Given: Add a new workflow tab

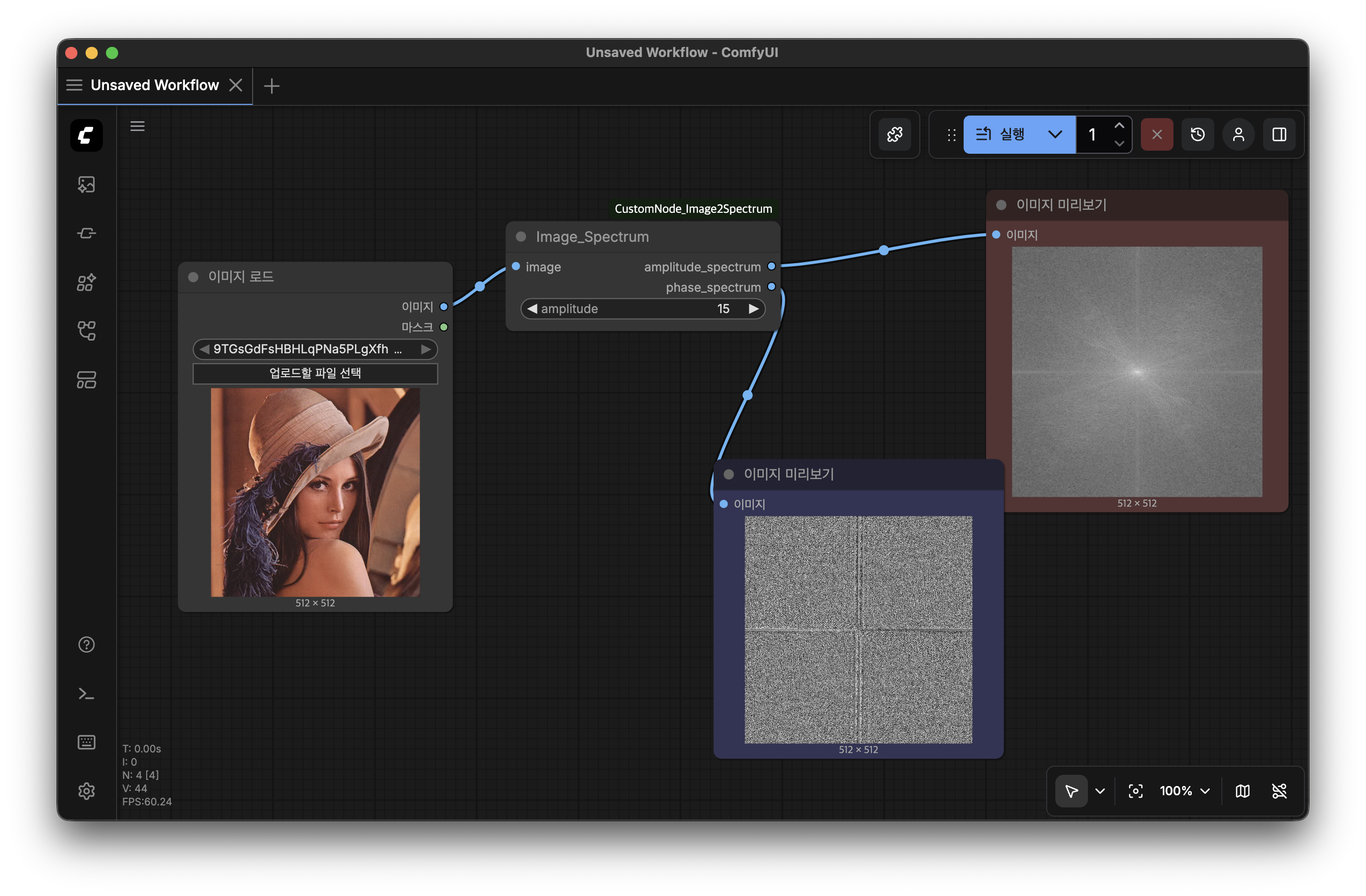Looking at the screenshot, I should [271, 86].
